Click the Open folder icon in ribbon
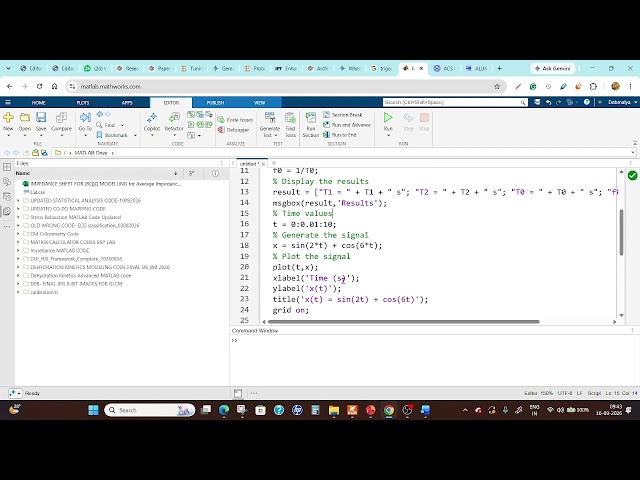Screen dimensions: 640x480 [x=24, y=118]
